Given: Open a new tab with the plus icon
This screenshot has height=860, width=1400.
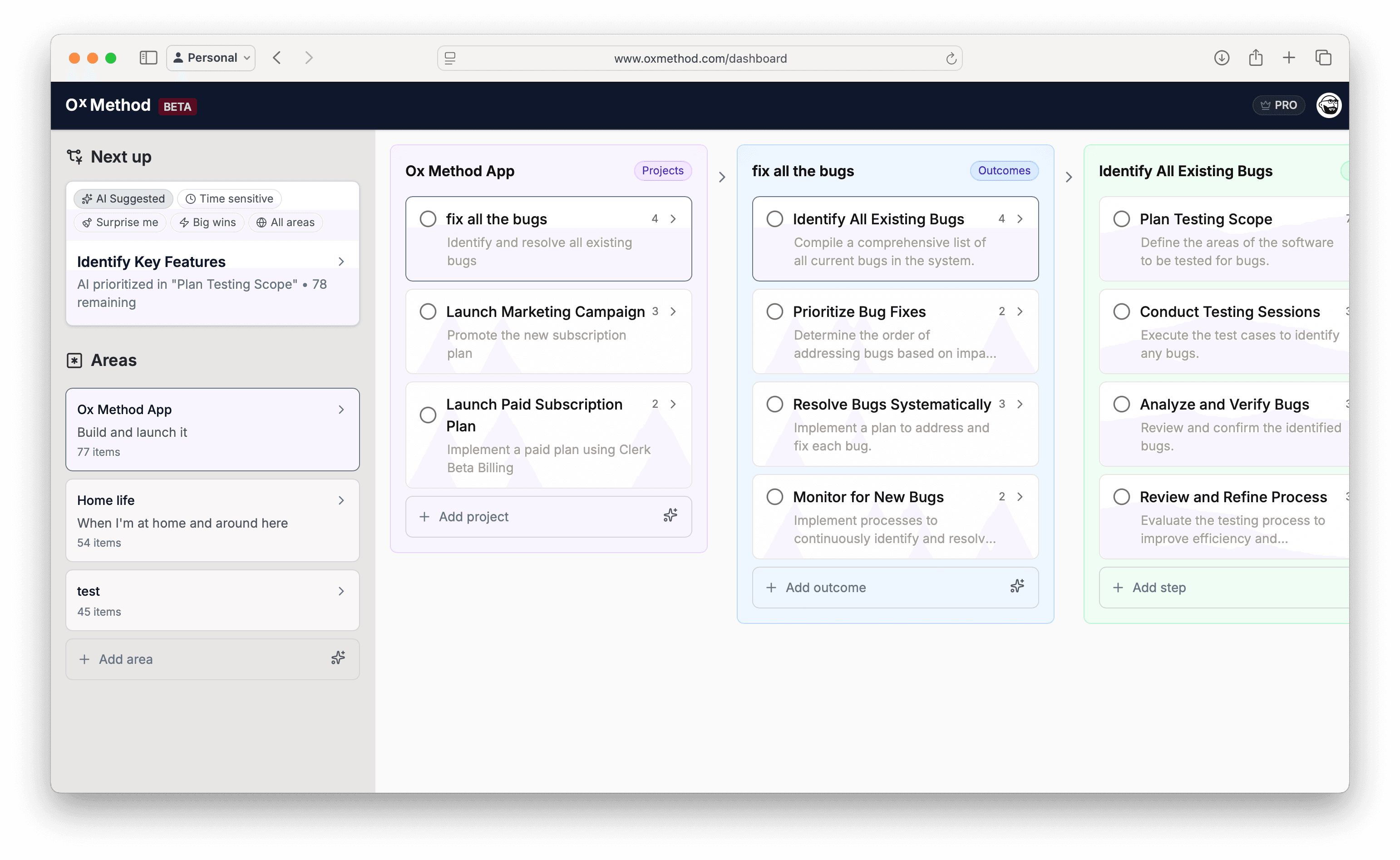Looking at the screenshot, I should pos(1289,58).
